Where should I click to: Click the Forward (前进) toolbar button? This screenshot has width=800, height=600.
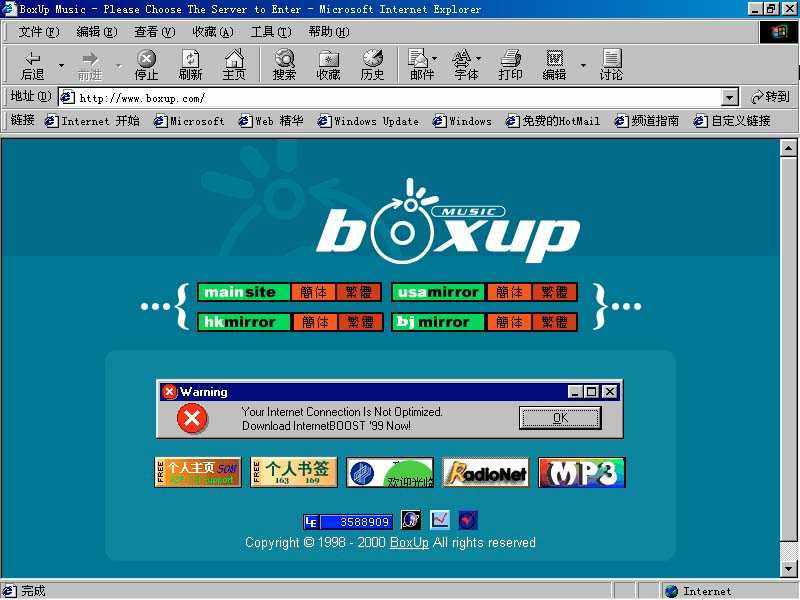90,65
